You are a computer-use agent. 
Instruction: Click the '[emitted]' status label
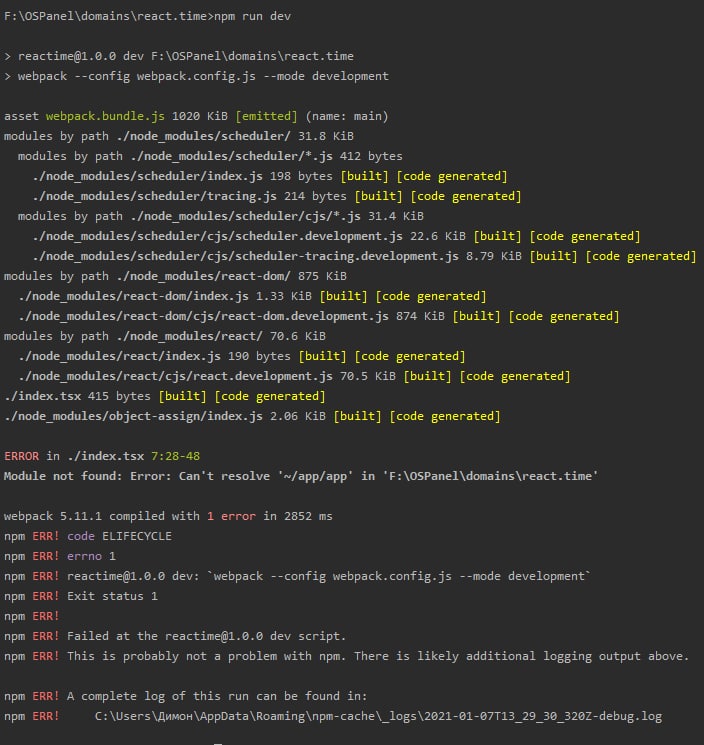266,116
